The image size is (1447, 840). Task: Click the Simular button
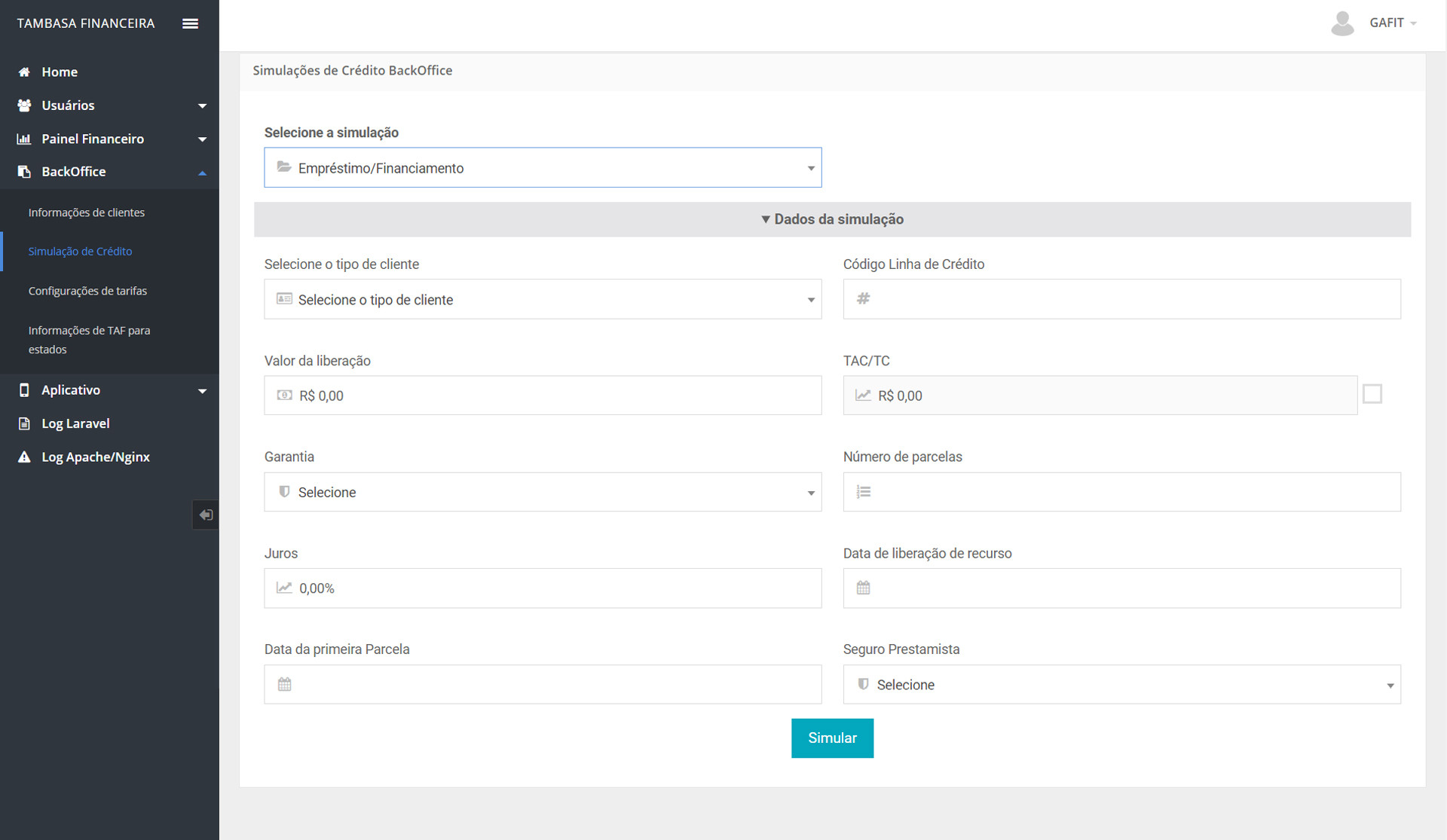coord(832,738)
